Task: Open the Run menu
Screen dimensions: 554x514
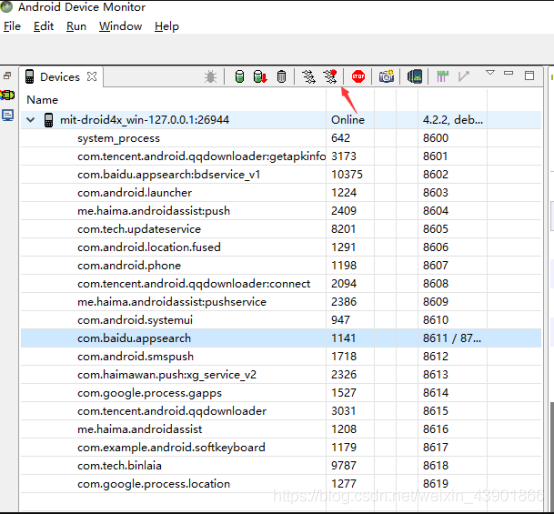Action: click(76, 26)
